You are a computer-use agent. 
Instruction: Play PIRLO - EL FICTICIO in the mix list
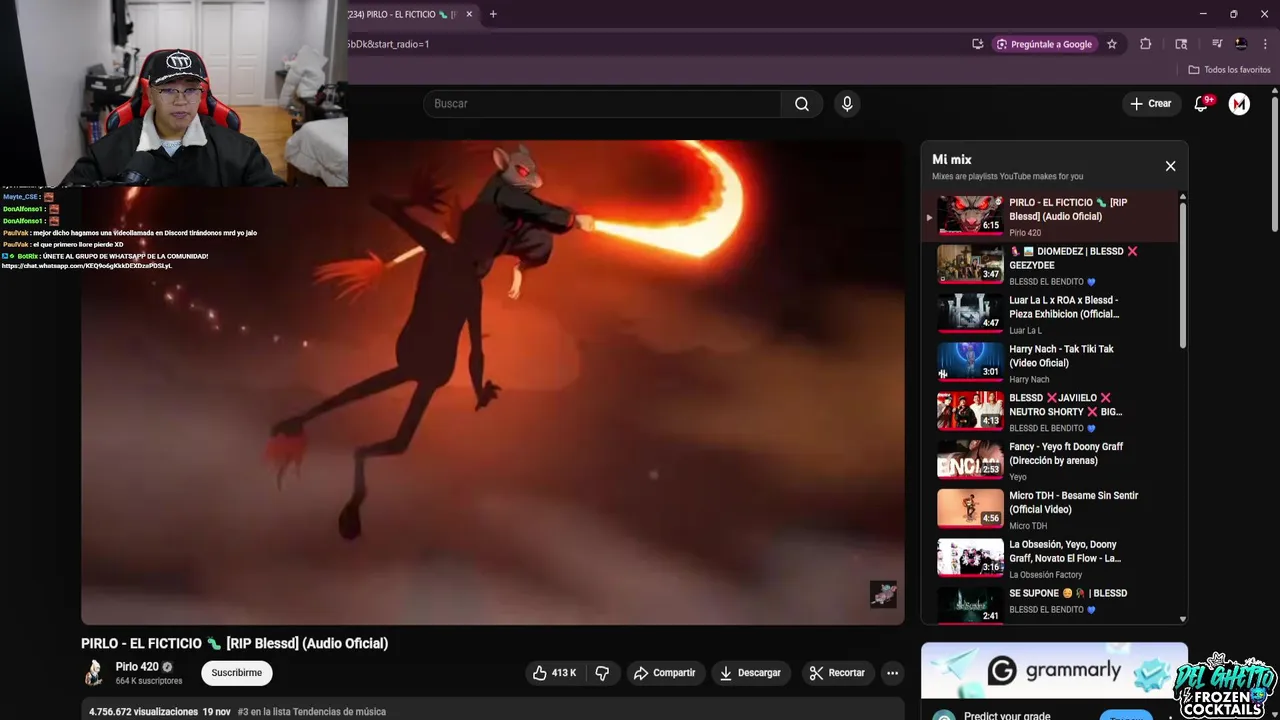pyautogui.click(x=1050, y=217)
